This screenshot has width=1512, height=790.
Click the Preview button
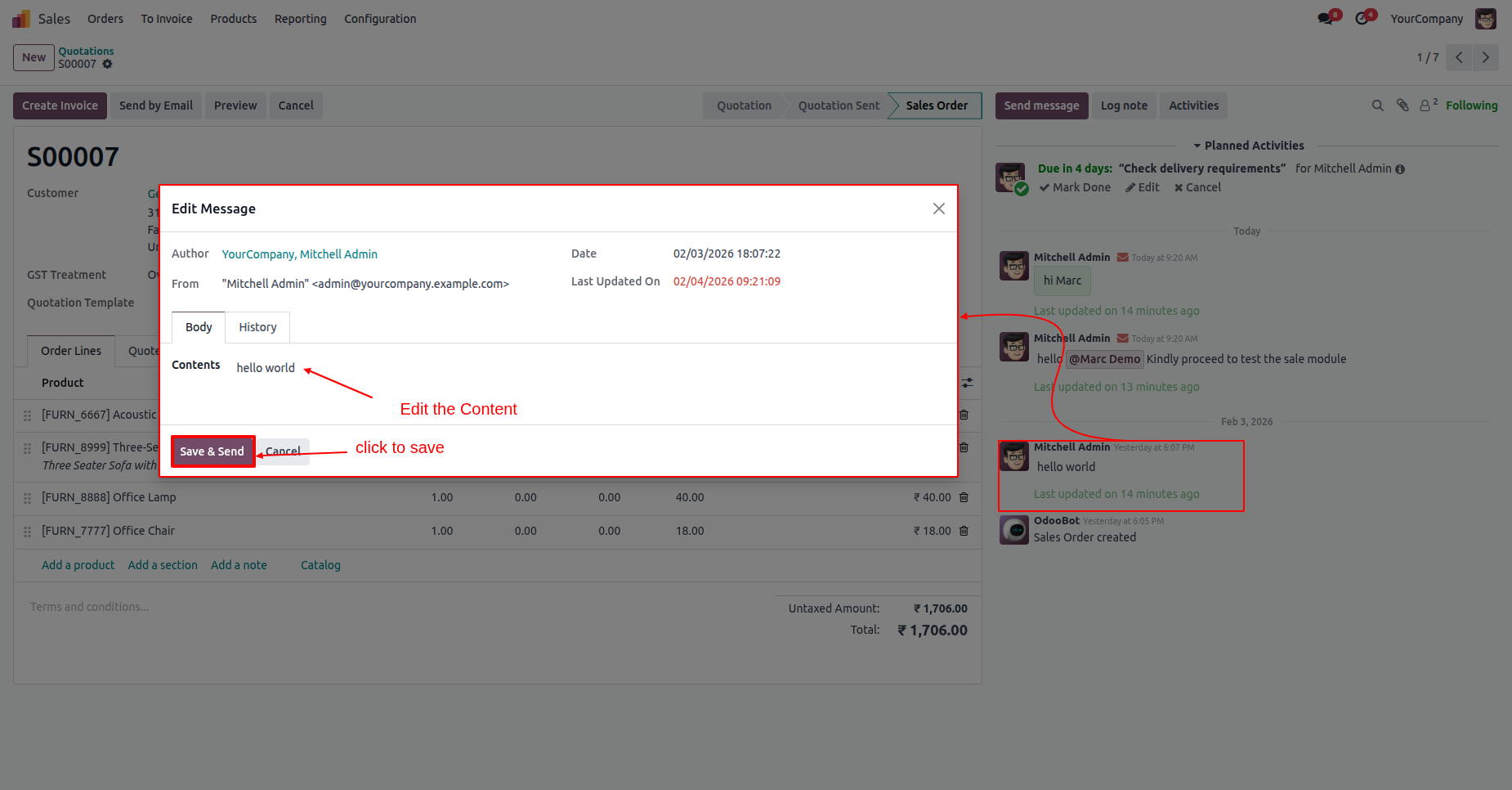click(235, 105)
